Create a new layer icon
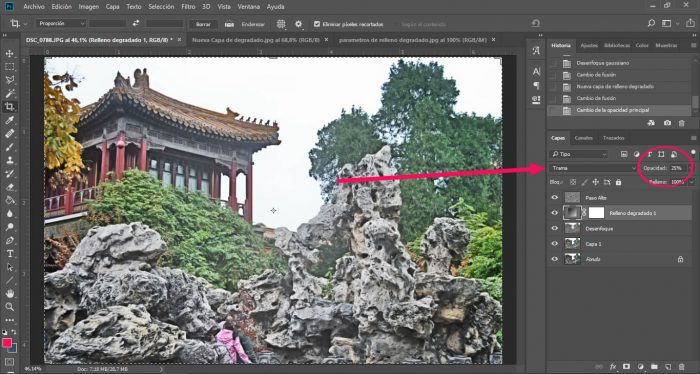Screen dimensions: 700x374 pyautogui.click(x=668, y=366)
